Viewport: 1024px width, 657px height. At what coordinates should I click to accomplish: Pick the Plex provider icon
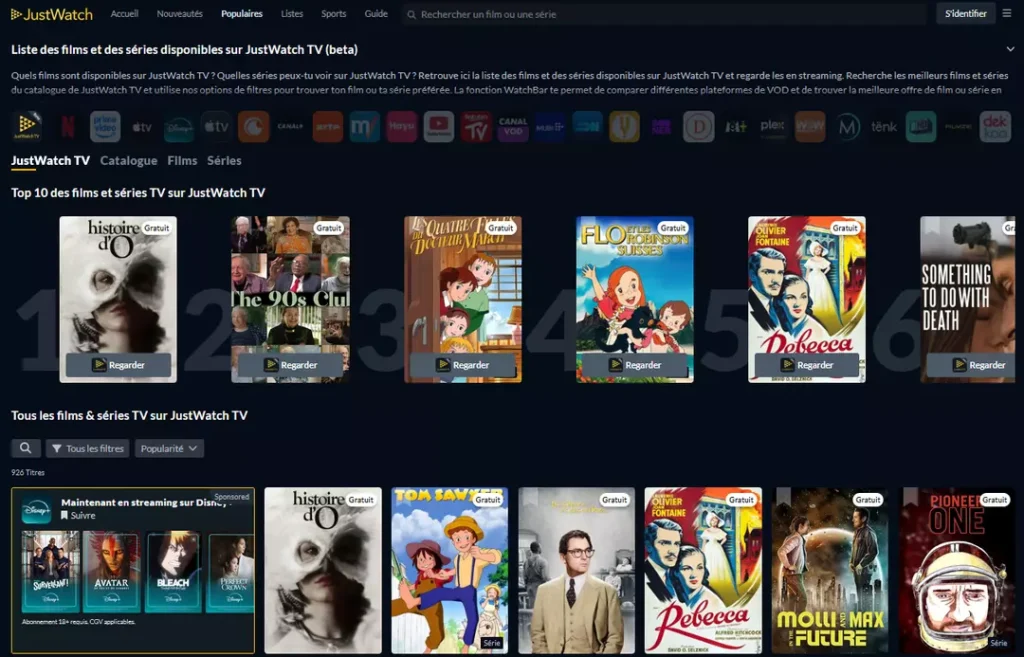(x=773, y=126)
